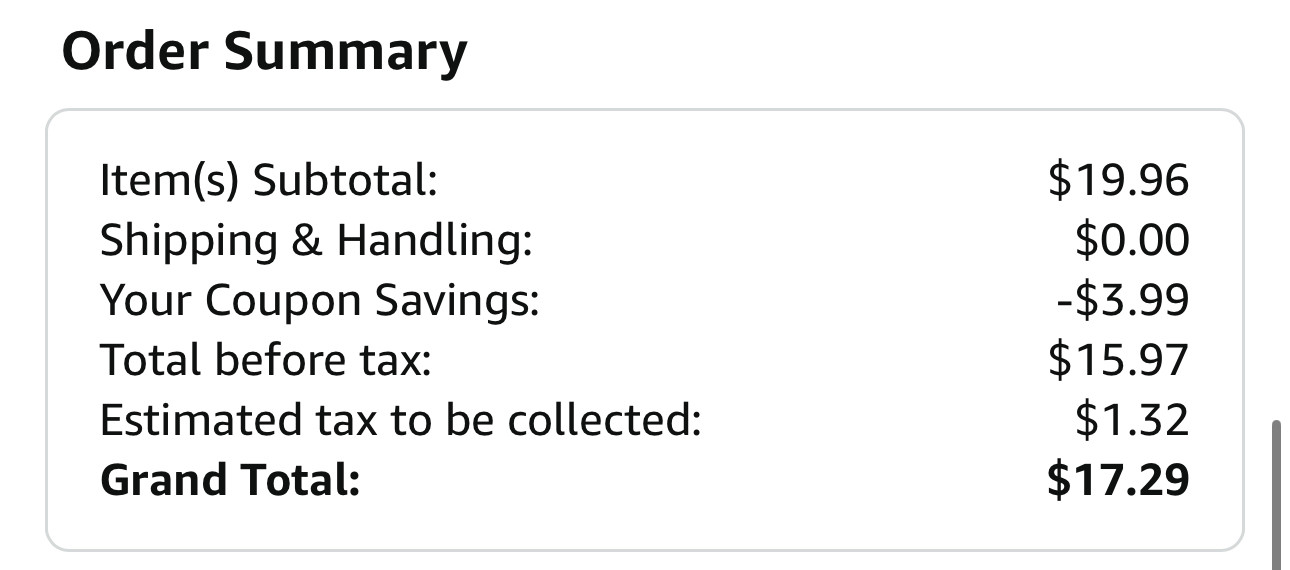Select the Total before tax label
The width and height of the screenshot is (1290, 570).
coord(266,360)
